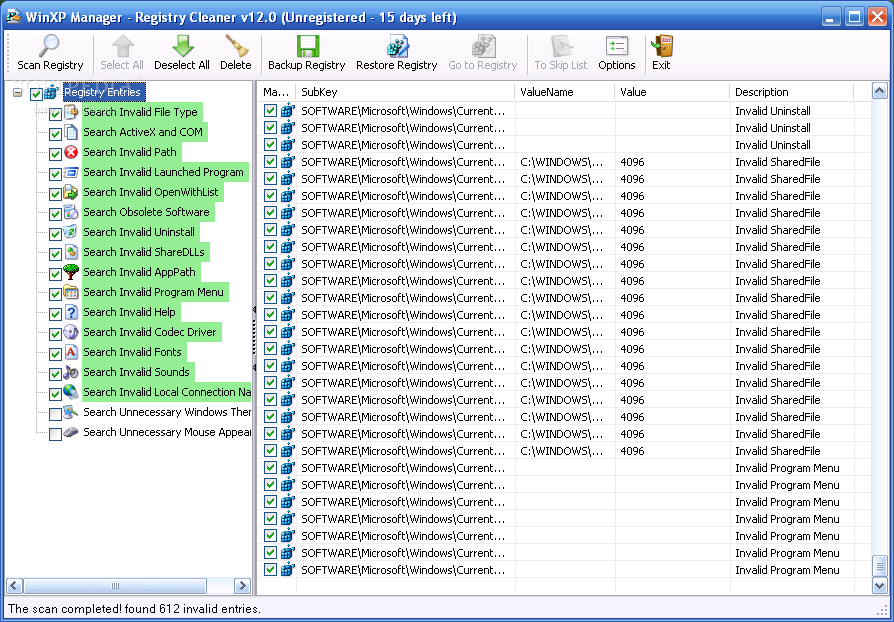Viewport: 894px width, 622px height.
Task: Select the Search Invalid OpenWithList icon
Action: pos(71,192)
